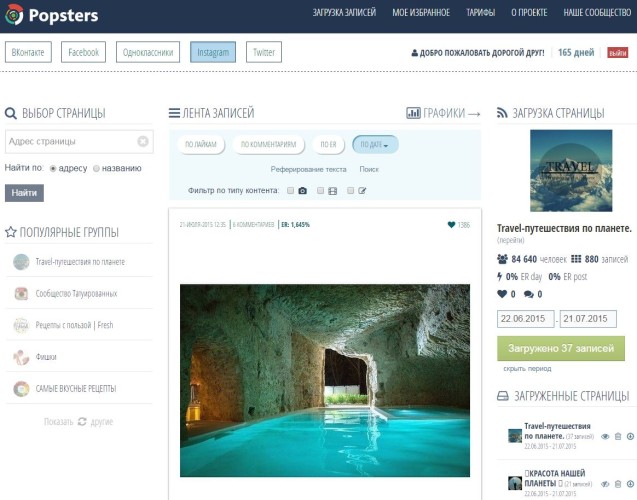The image size is (637, 500).
Task: Enable the photo content filter checkbox
Action: click(290, 190)
